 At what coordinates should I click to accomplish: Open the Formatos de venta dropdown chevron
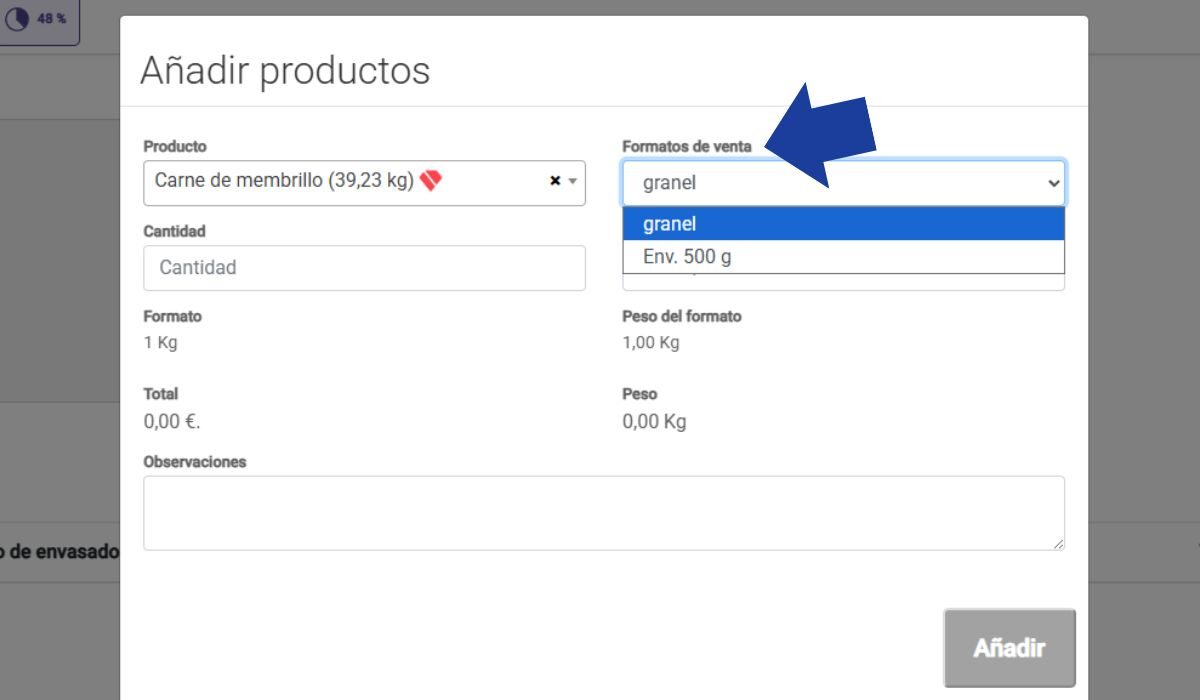(1052, 182)
